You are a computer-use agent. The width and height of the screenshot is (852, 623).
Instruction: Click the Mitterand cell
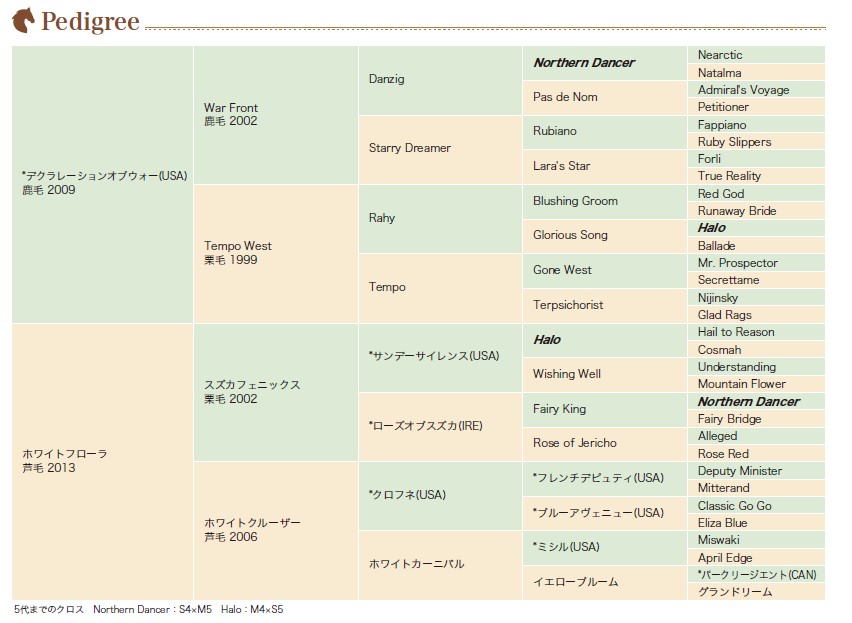[756, 488]
